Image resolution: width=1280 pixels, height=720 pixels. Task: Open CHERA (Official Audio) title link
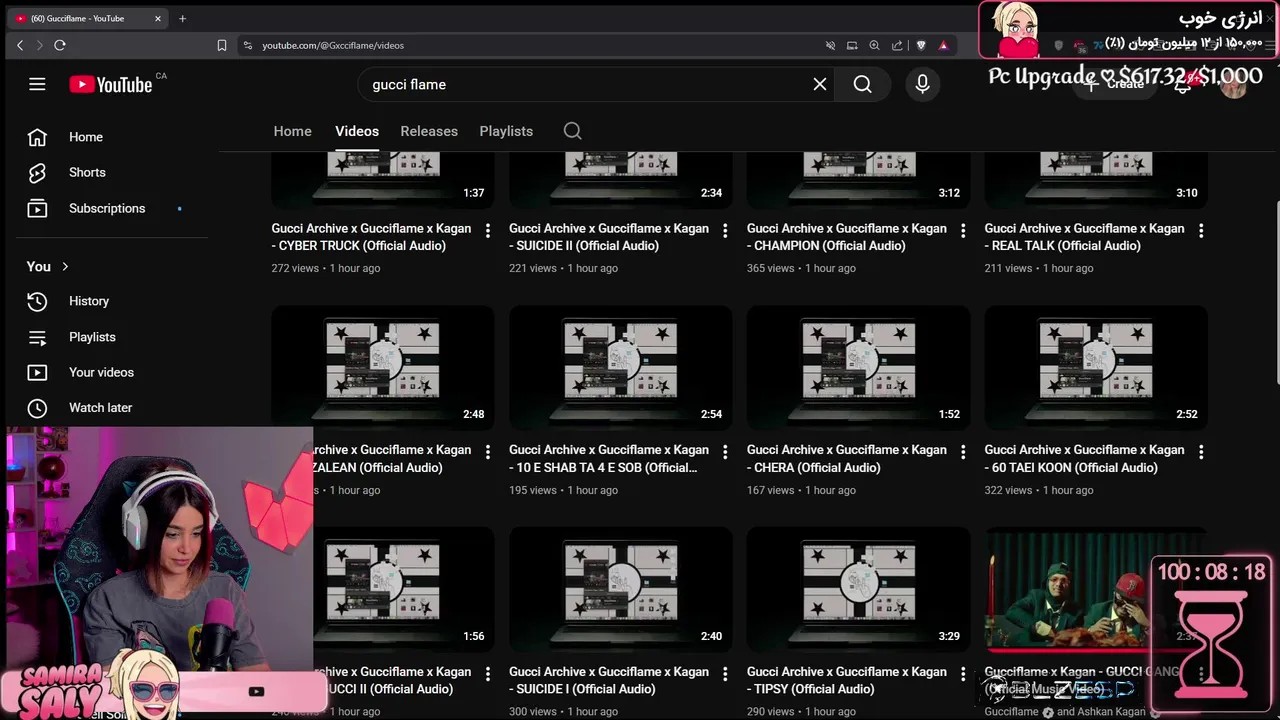pyautogui.click(x=846, y=459)
